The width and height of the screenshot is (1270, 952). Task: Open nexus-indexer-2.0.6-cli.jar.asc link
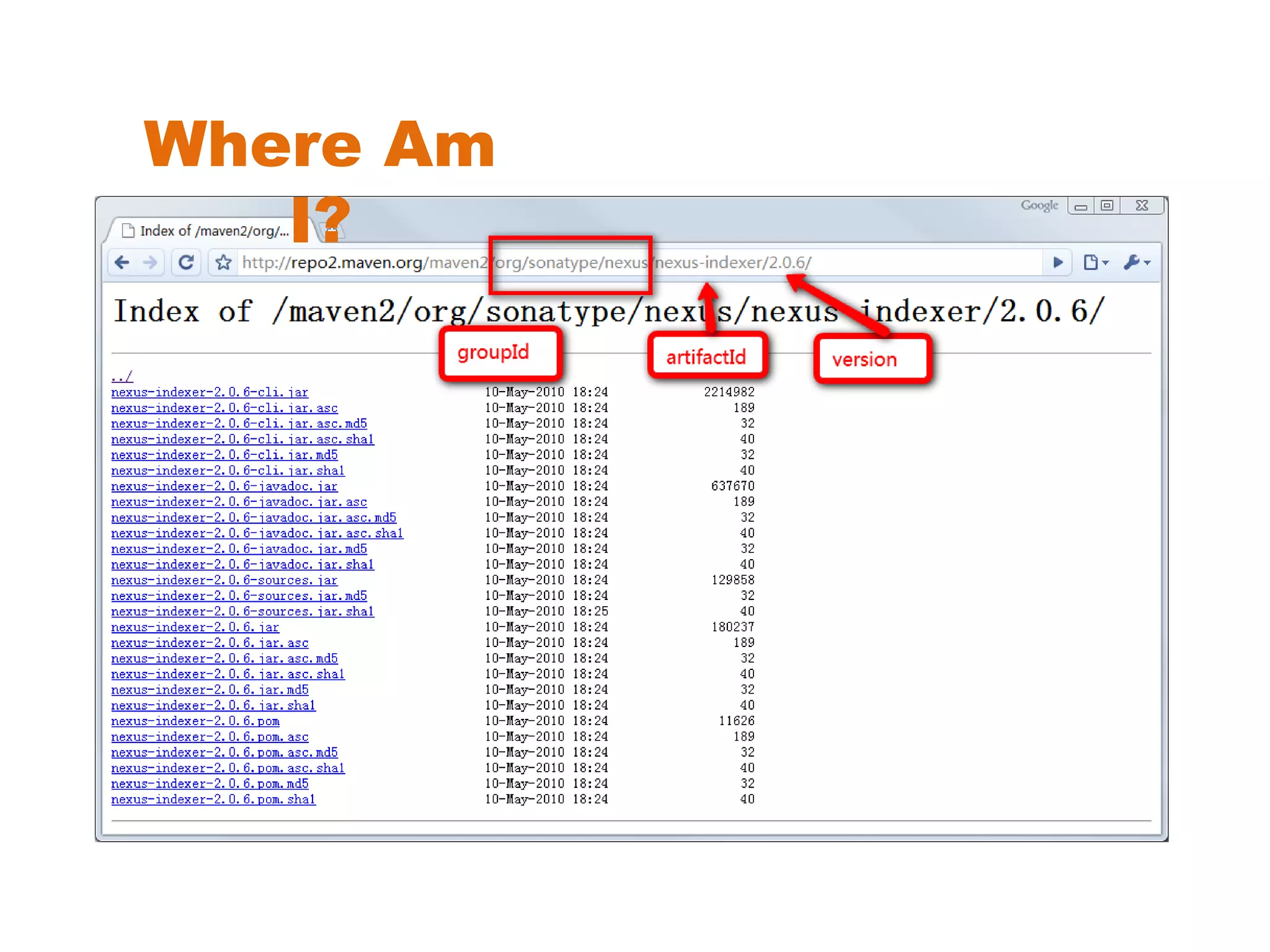(x=224, y=408)
